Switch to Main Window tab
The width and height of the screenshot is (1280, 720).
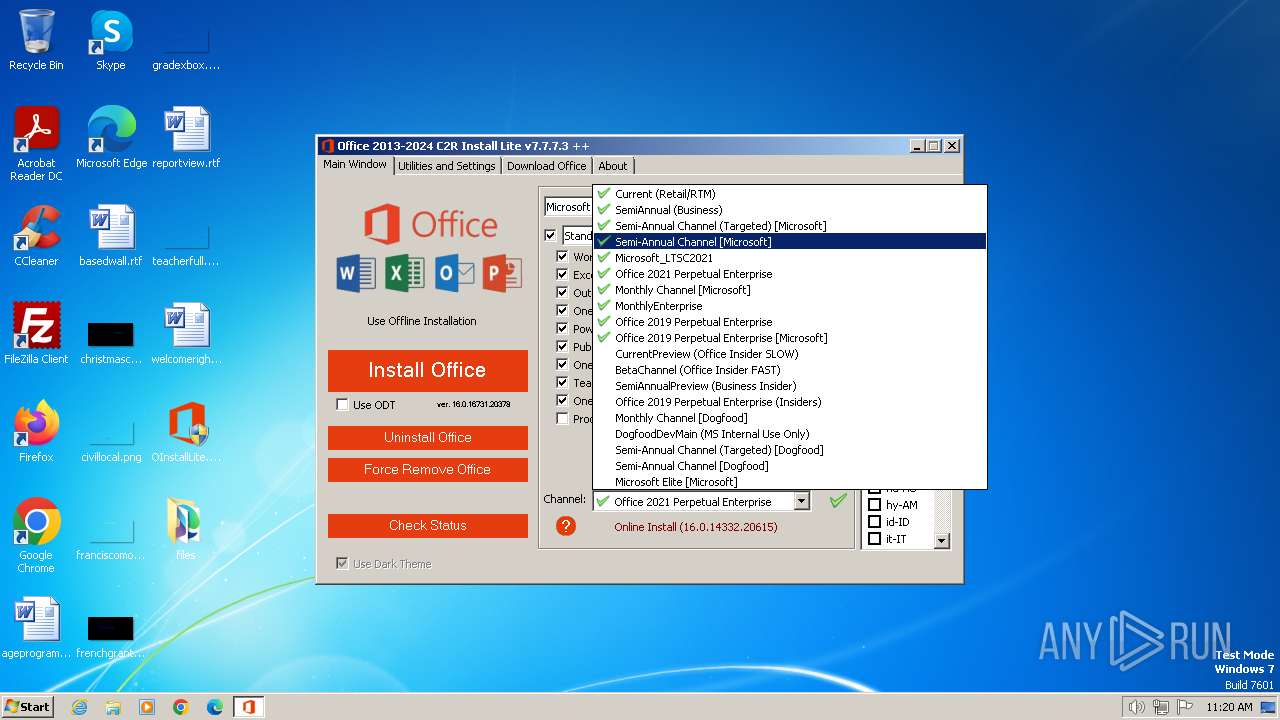click(355, 165)
